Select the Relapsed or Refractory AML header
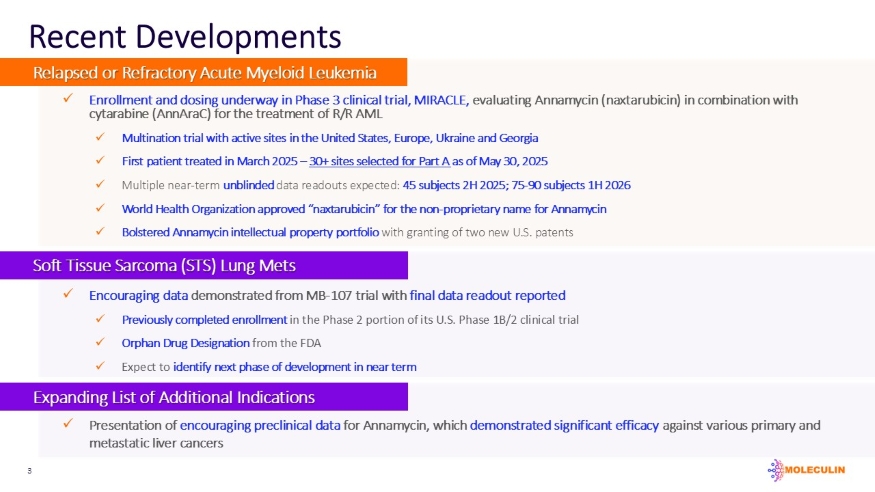Image resolution: width=875 pixels, height=492 pixels. pyautogui.click(x=204, y=72)
